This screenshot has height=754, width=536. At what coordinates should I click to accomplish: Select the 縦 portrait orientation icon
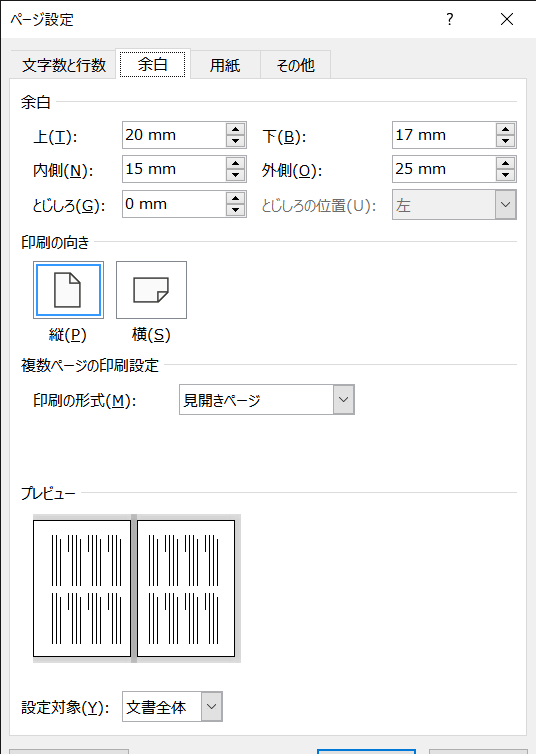click(x=68, y=290)
